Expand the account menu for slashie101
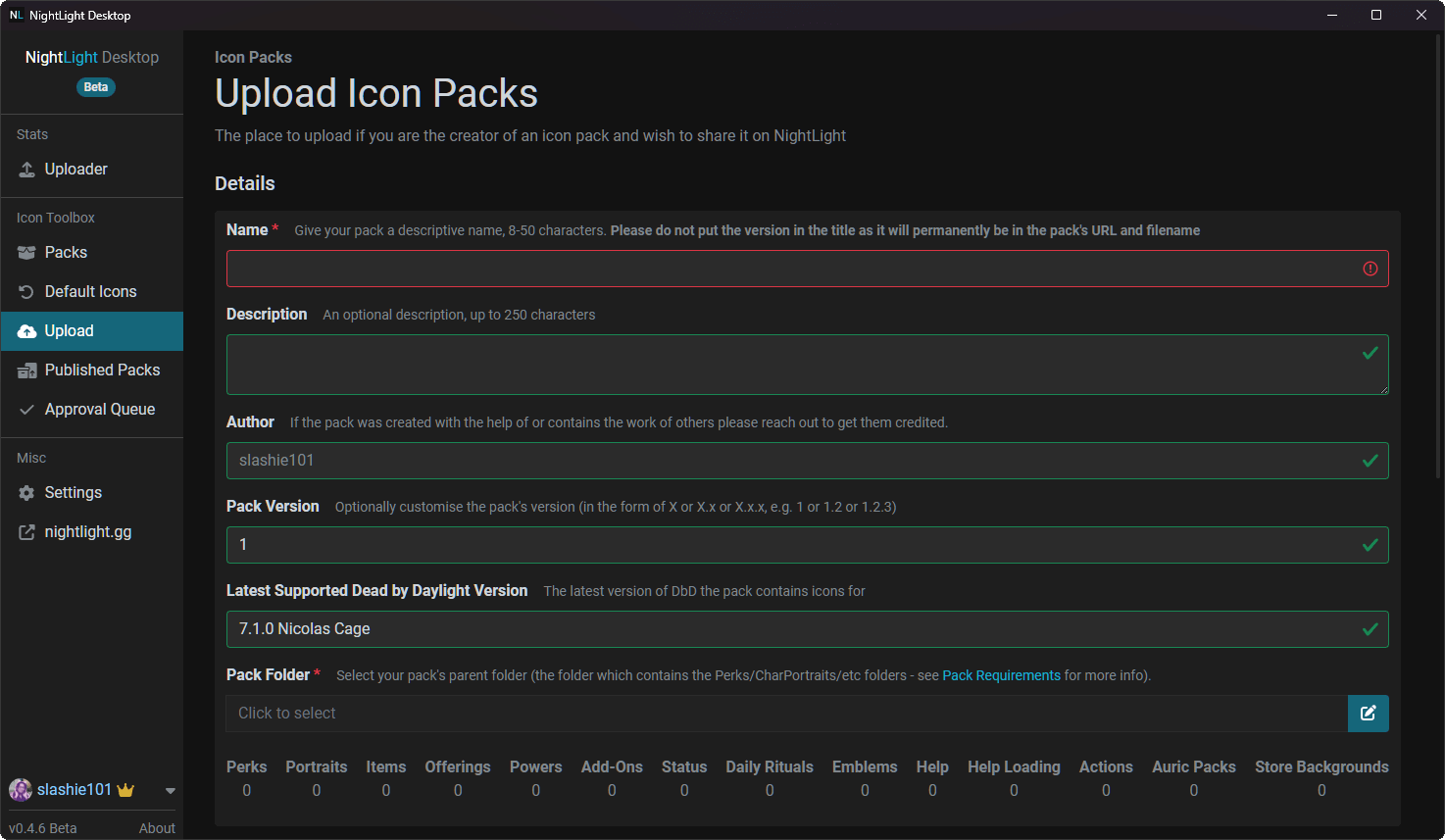Image resolution: width=1445 pixels, height=840 pixels. [x=169, y=790]
